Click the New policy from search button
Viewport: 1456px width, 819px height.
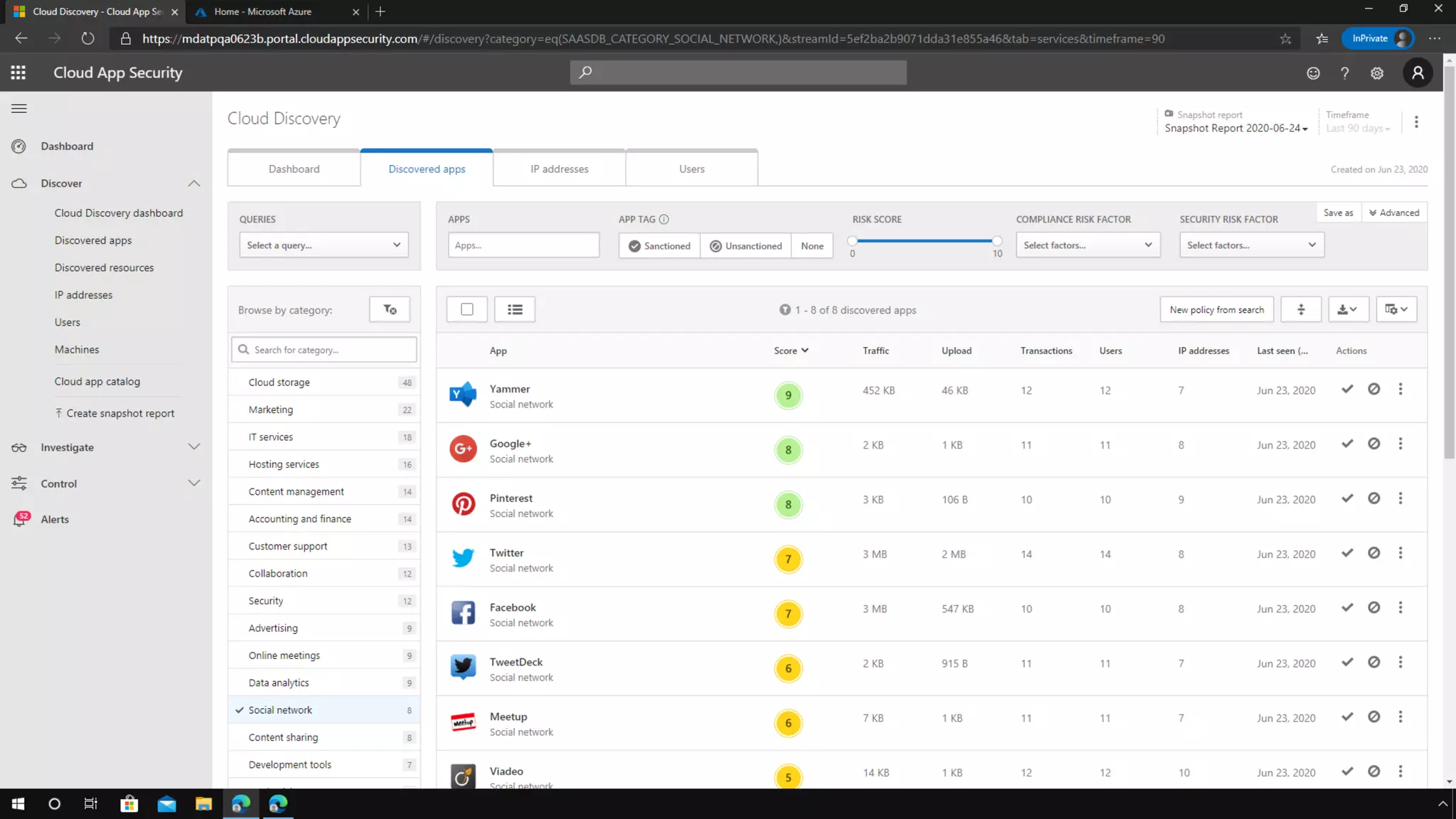click(x=1216, y=310)
